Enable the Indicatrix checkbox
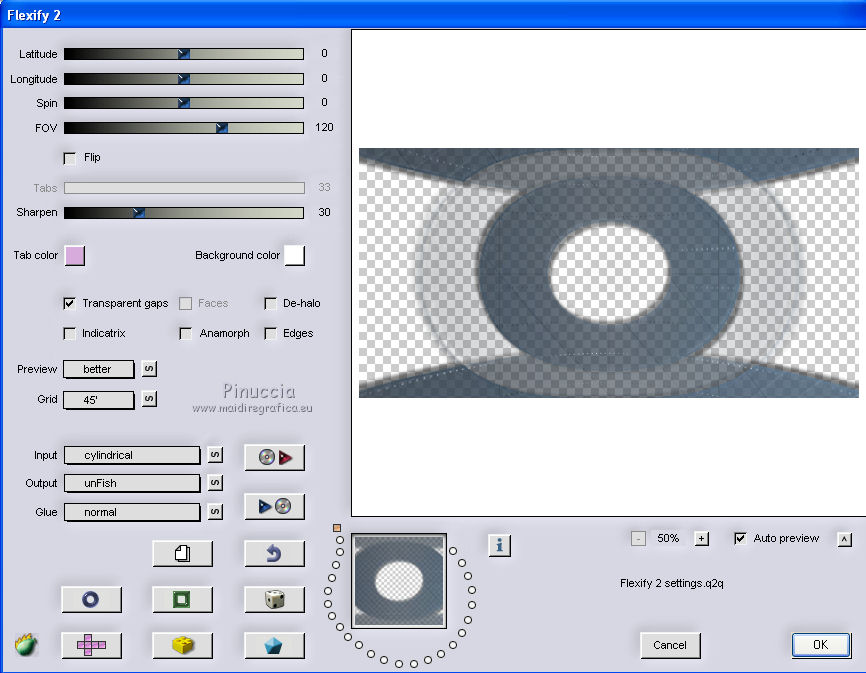 click(x=70, y=333)
